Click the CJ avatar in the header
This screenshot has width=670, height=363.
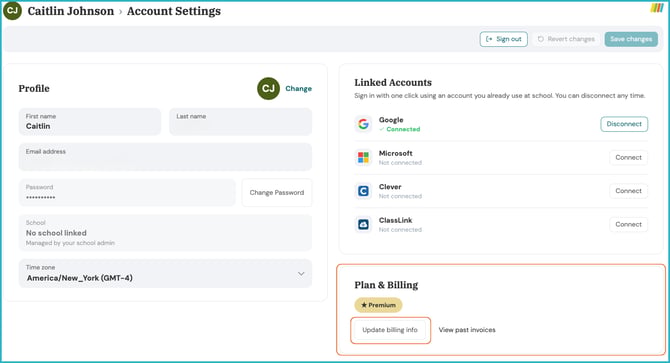(x=12, y=11)
